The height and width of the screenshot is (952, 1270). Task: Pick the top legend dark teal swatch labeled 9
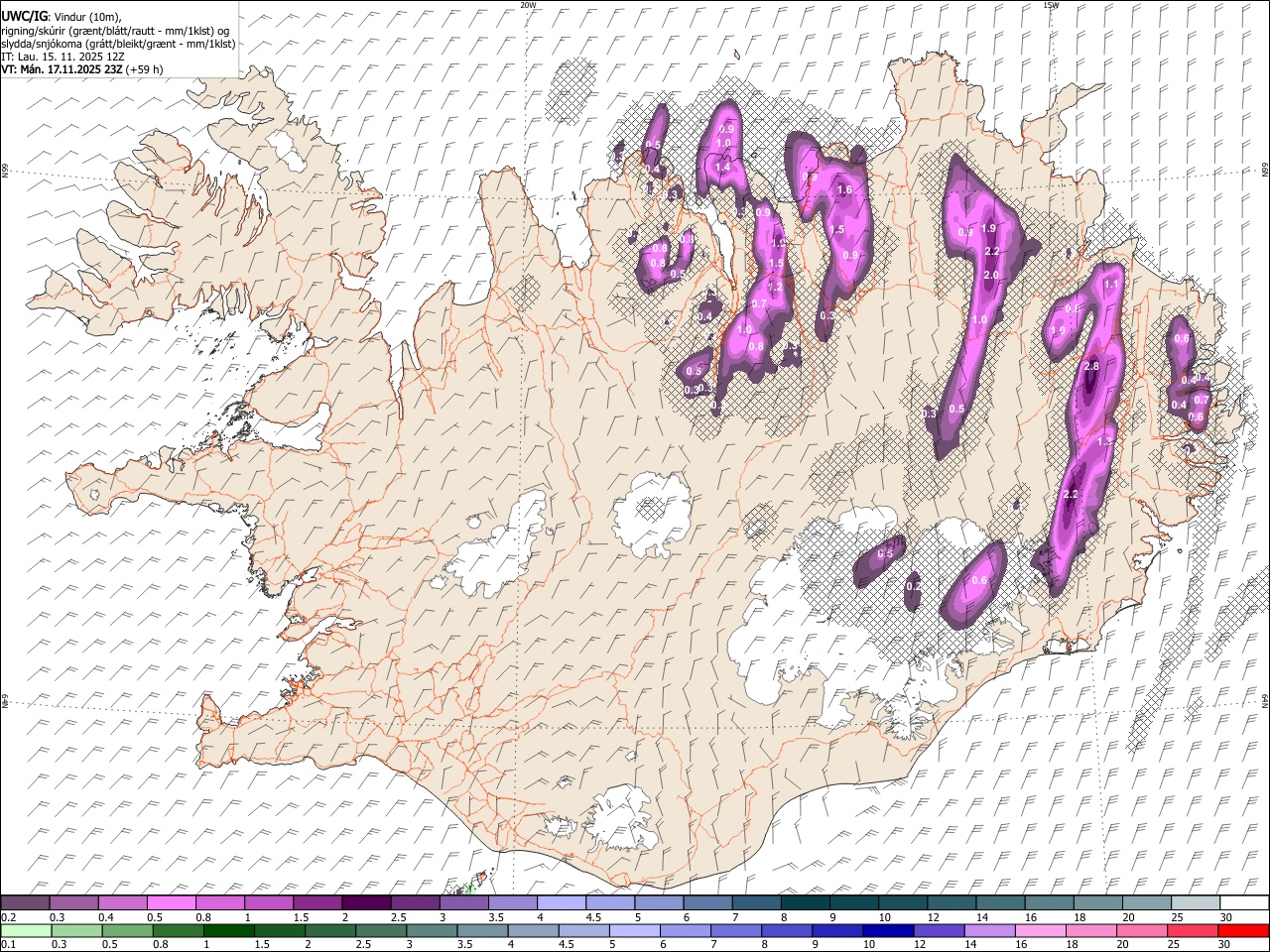tap(852, 903)
